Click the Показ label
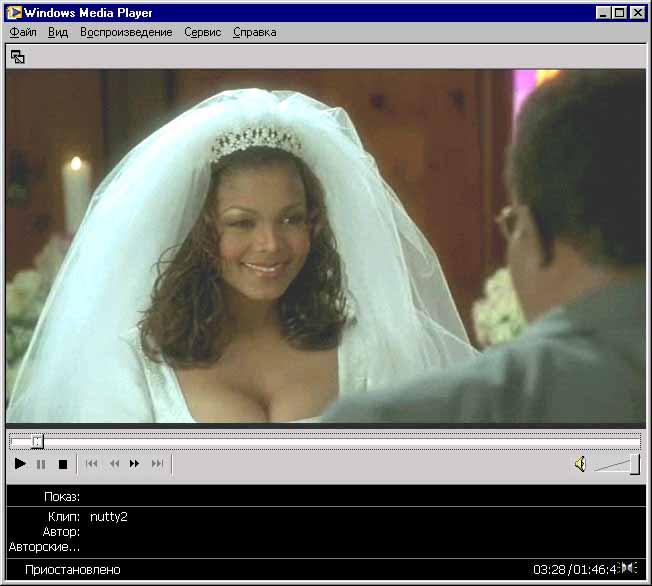 [62, 497]
